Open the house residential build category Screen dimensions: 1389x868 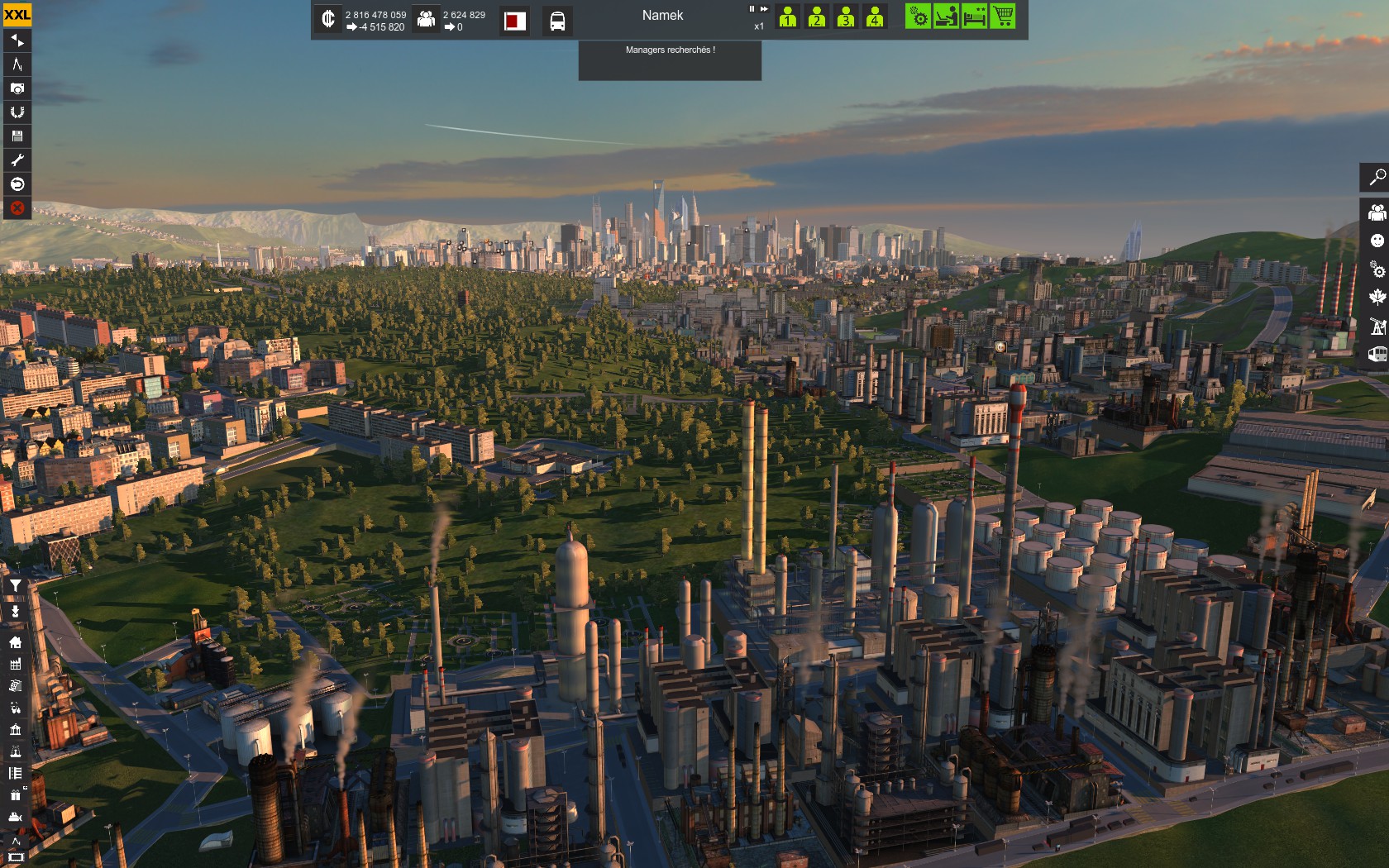click(x=15, y=642)
